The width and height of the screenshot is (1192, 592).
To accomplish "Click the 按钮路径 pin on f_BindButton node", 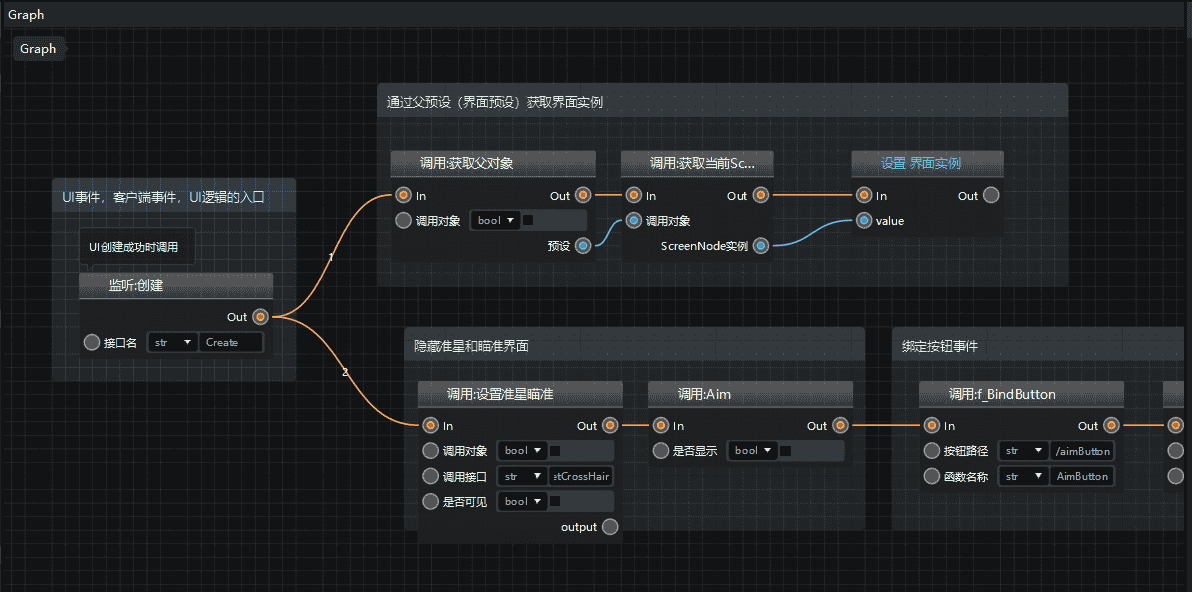I will point(932,451).
